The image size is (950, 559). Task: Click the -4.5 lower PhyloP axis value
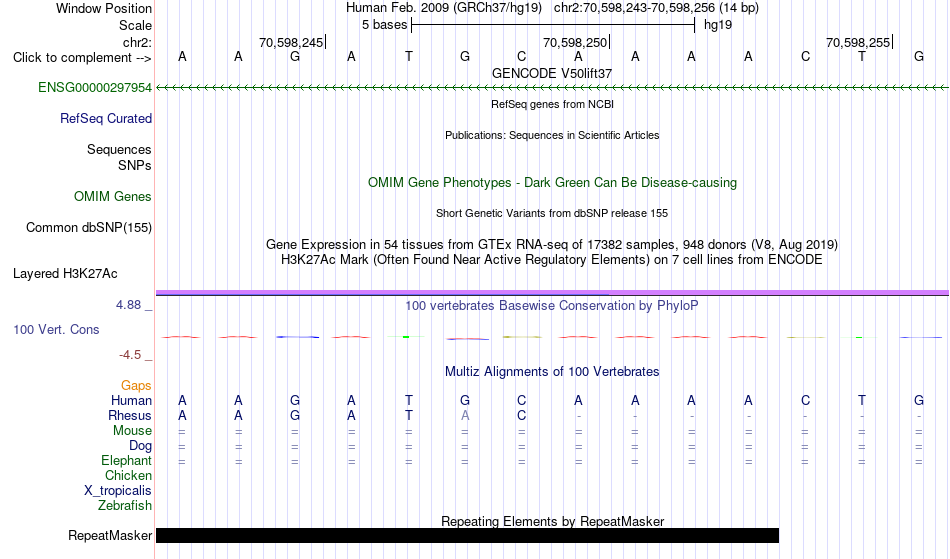[x=130, y=354]
